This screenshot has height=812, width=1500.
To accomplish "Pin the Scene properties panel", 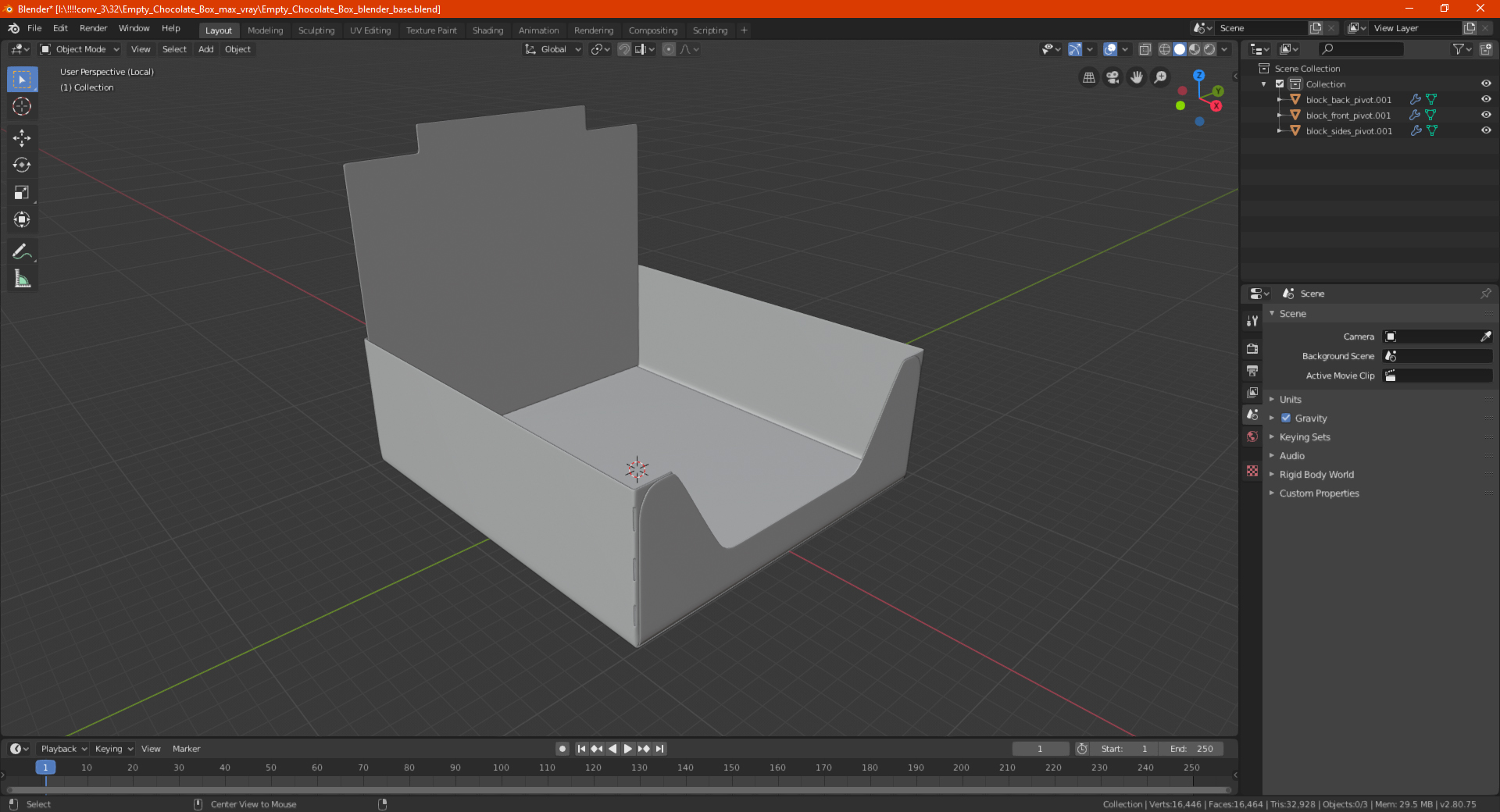I will (1485, 294).
